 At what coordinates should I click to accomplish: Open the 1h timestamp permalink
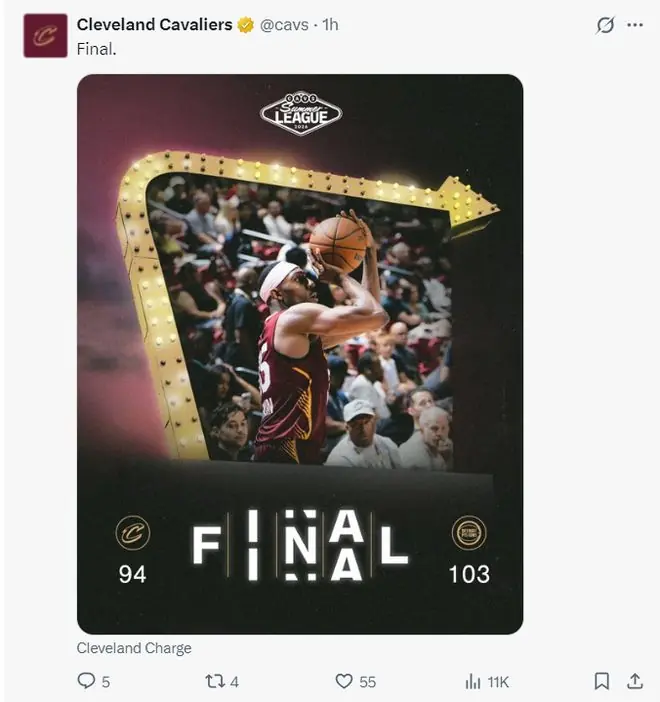(x=330, y=25)
